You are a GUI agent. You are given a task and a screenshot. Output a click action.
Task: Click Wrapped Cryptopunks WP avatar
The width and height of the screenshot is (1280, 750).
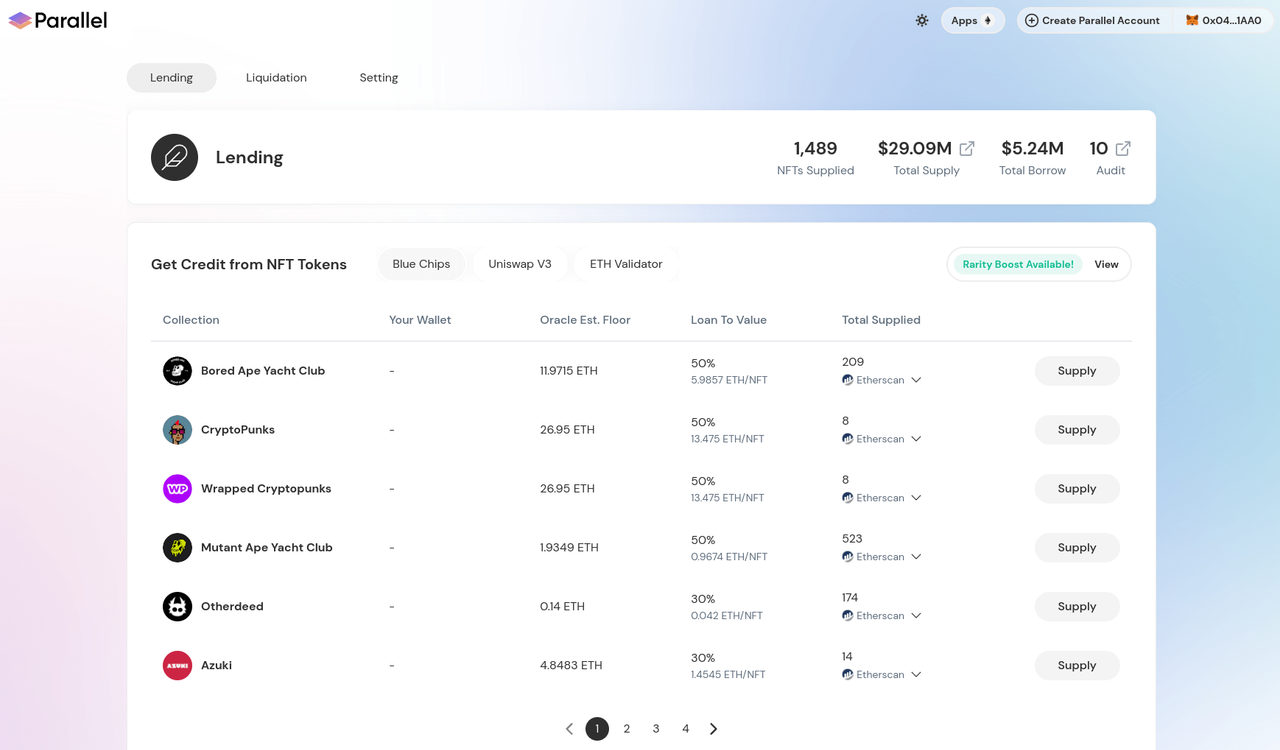coord(177,489)
